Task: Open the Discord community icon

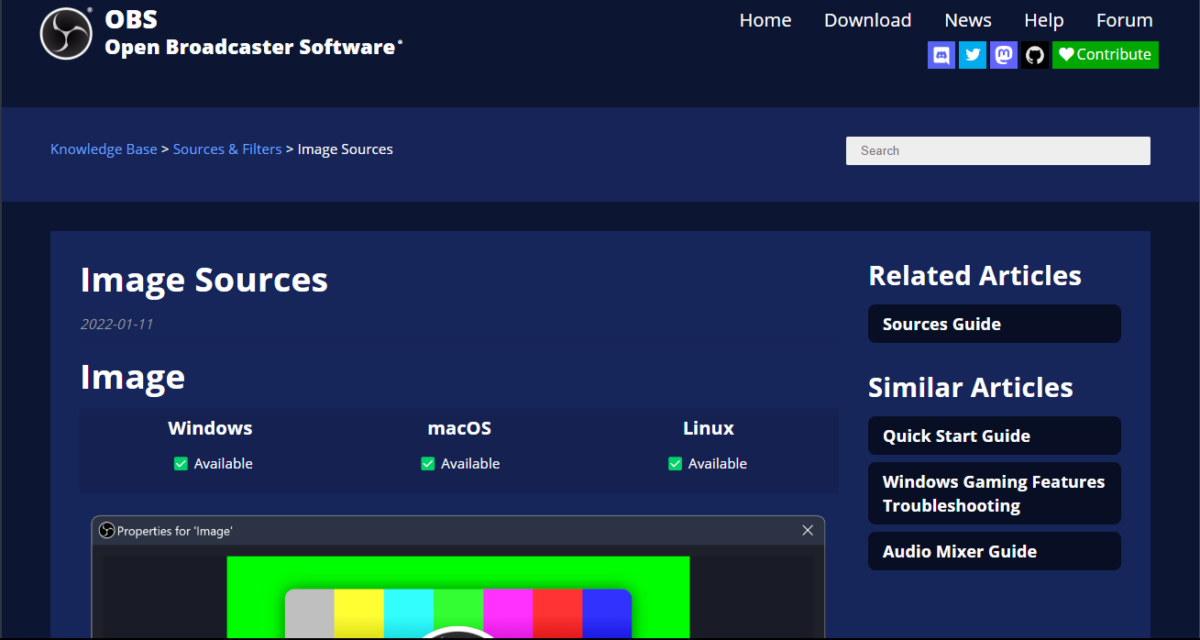Action: [941, 55]
